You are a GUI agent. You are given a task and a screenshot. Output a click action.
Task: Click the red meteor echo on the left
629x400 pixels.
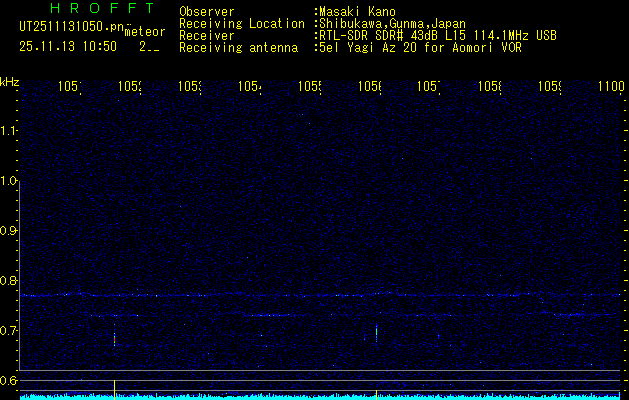point(115,338)
